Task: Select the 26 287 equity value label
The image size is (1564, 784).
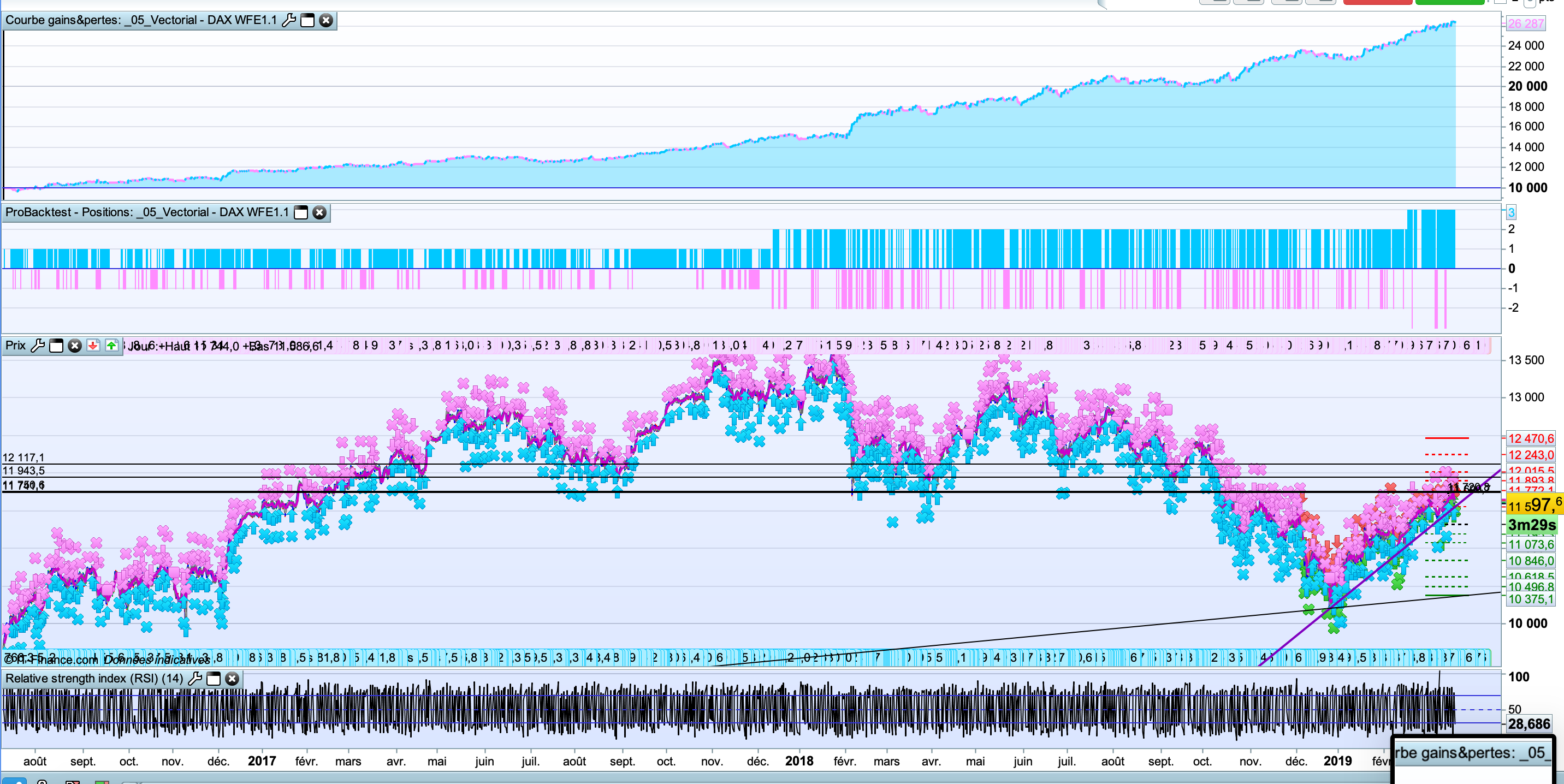Action: pos(1525,23)
